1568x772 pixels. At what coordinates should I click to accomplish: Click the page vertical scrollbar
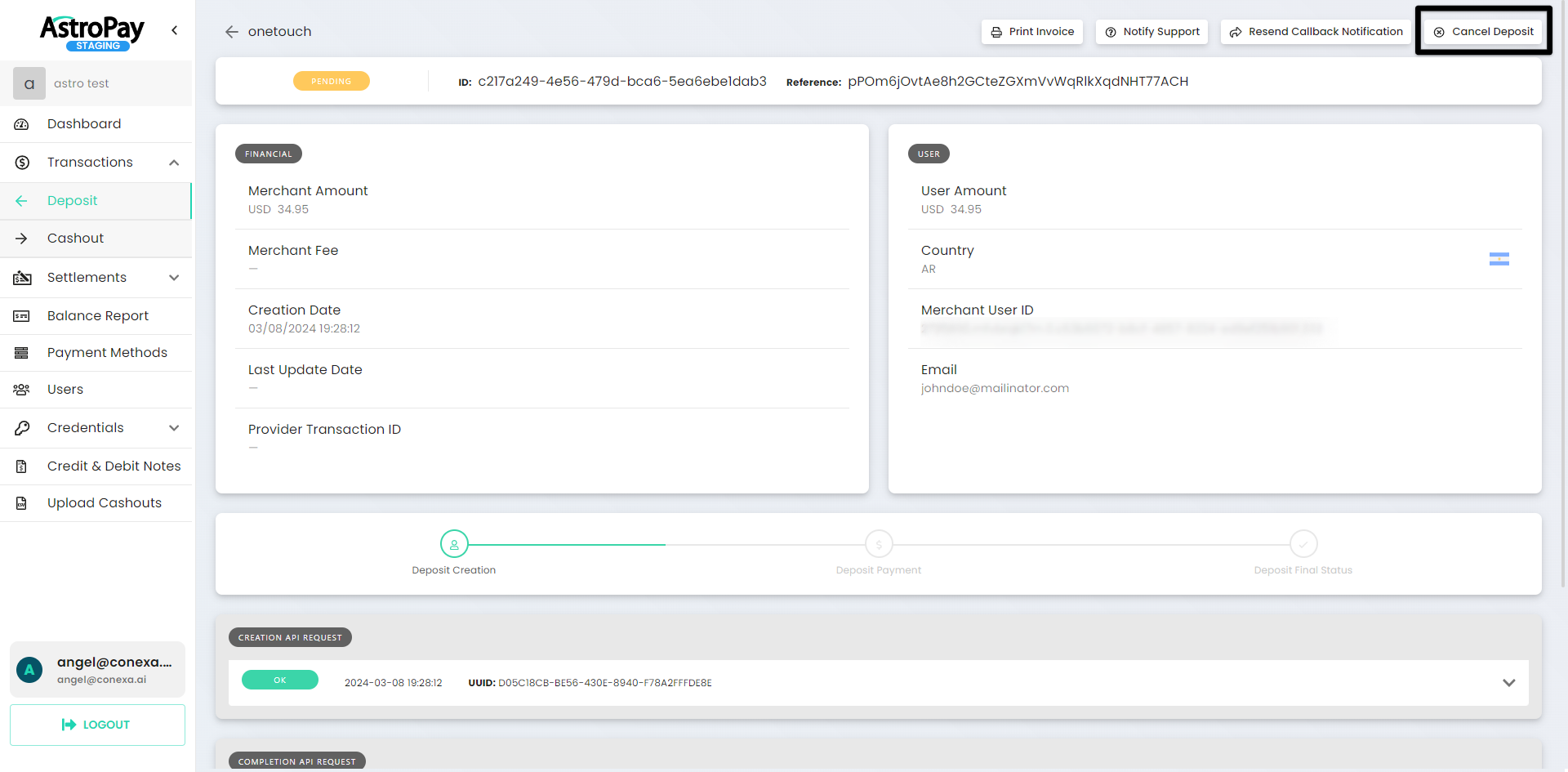[1563, 294]
